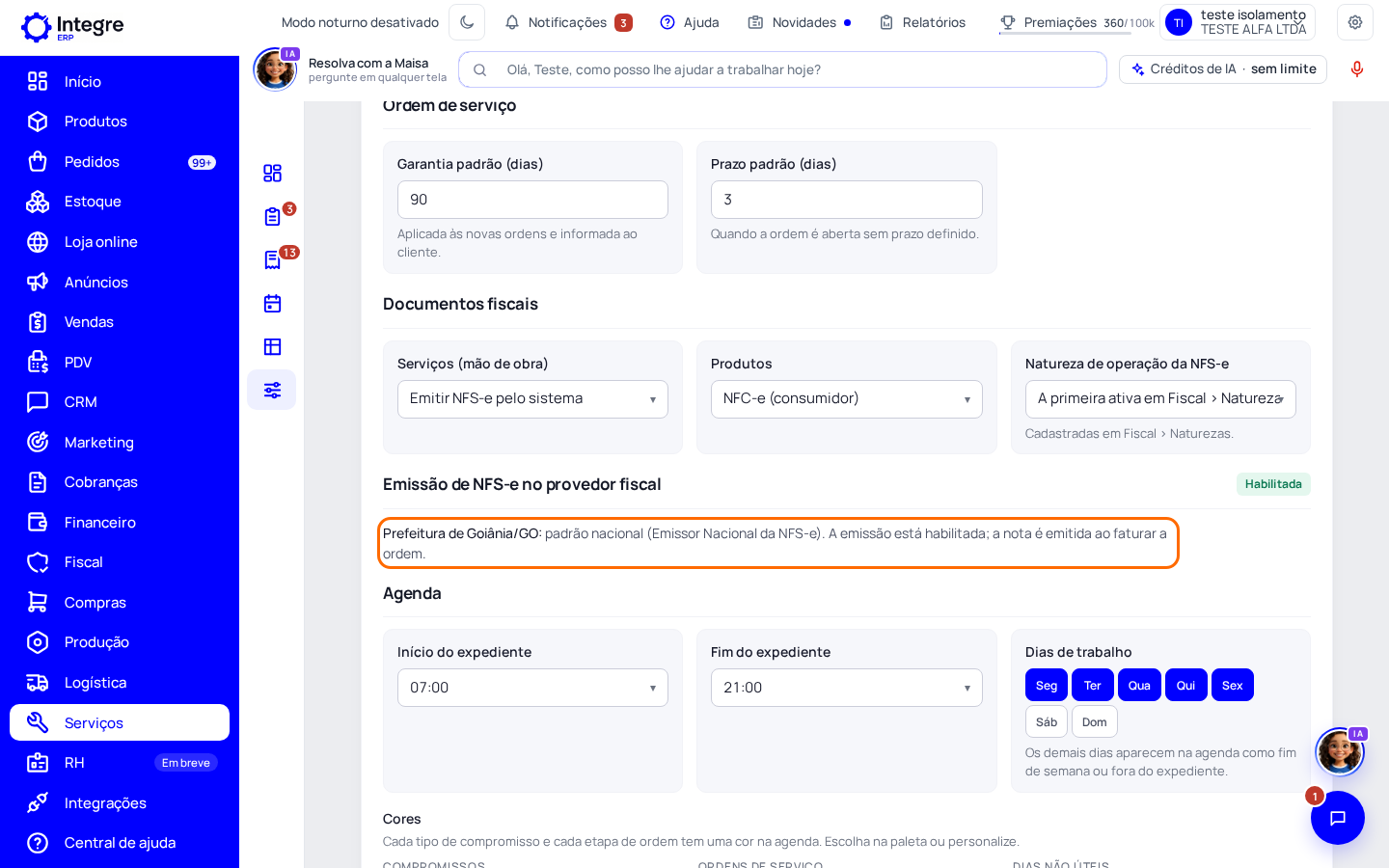This screenshot has height=868, width=1389.
Task: Toggle Ter workday
Action: [1093, 686]
